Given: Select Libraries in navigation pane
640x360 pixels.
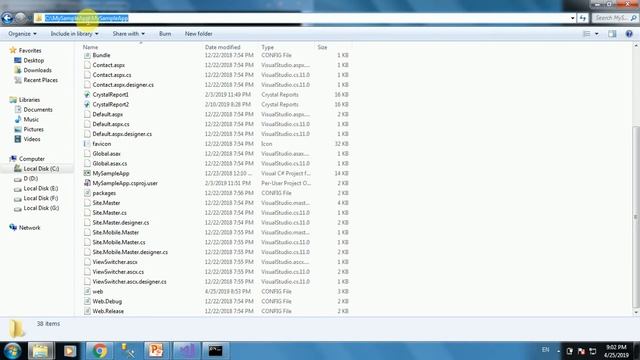Looking at the screenshot, I should point(29,100).
